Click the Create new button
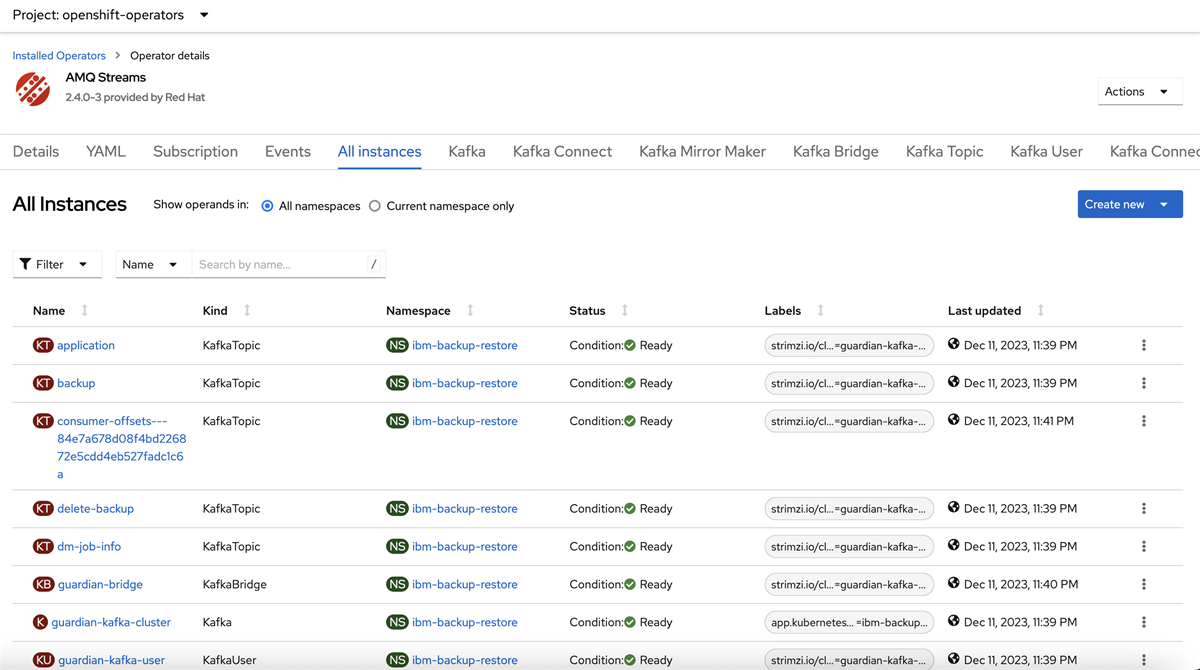The height and width of the screenshot is (670, 1200). [1114, 204]
